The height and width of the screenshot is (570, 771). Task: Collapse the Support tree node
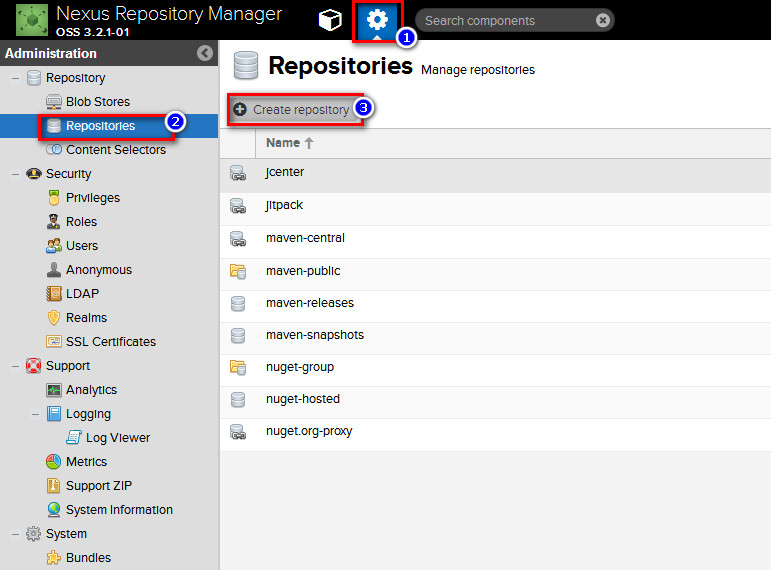(x=16, y=366)
